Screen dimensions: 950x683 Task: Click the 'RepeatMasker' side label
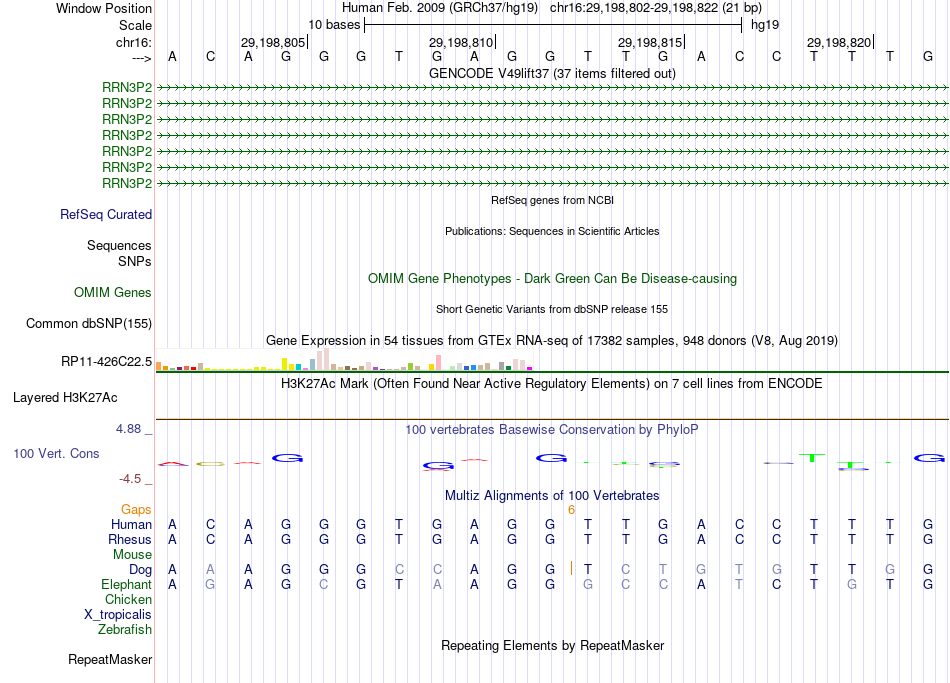[x=110, y=659]
